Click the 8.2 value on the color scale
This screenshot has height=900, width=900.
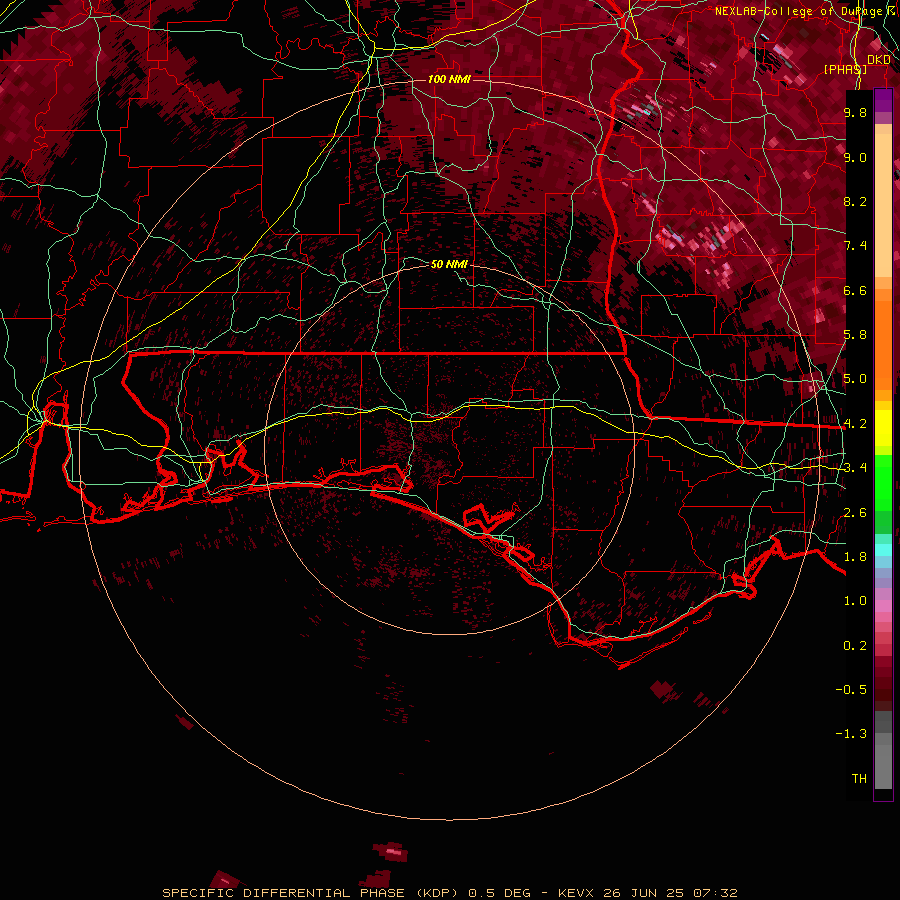point(855,201)
